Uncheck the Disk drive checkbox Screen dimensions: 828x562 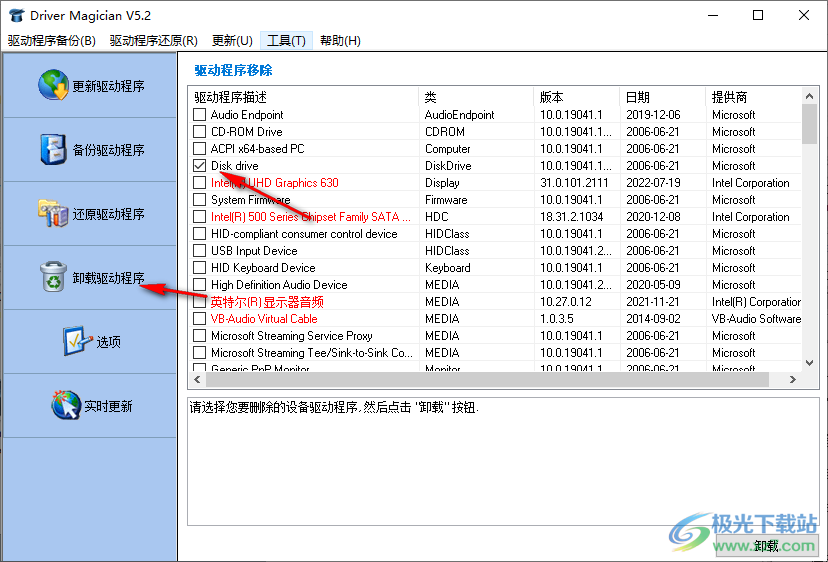200,165
